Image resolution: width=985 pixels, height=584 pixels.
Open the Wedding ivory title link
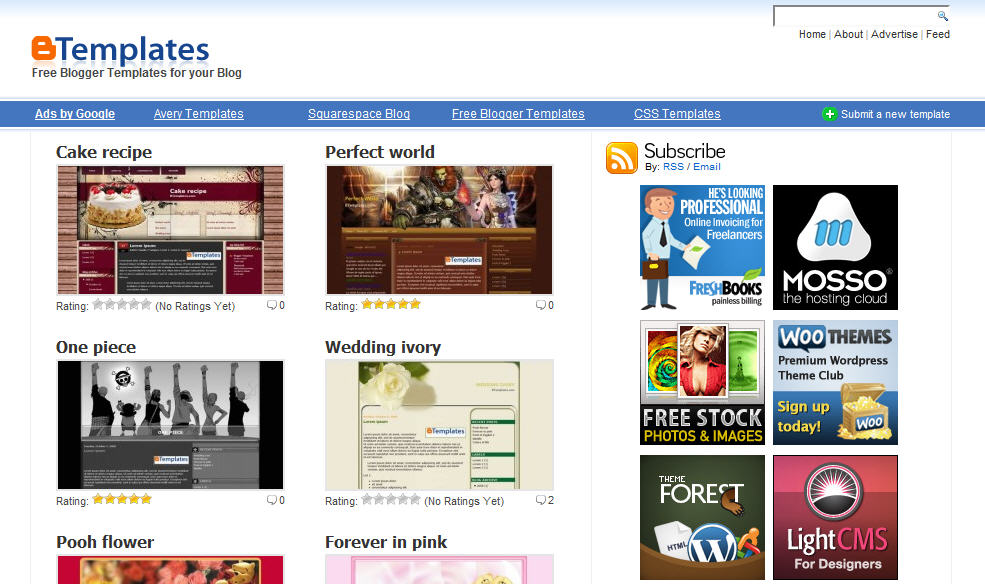pyautogui.click(x=383, y=347)
